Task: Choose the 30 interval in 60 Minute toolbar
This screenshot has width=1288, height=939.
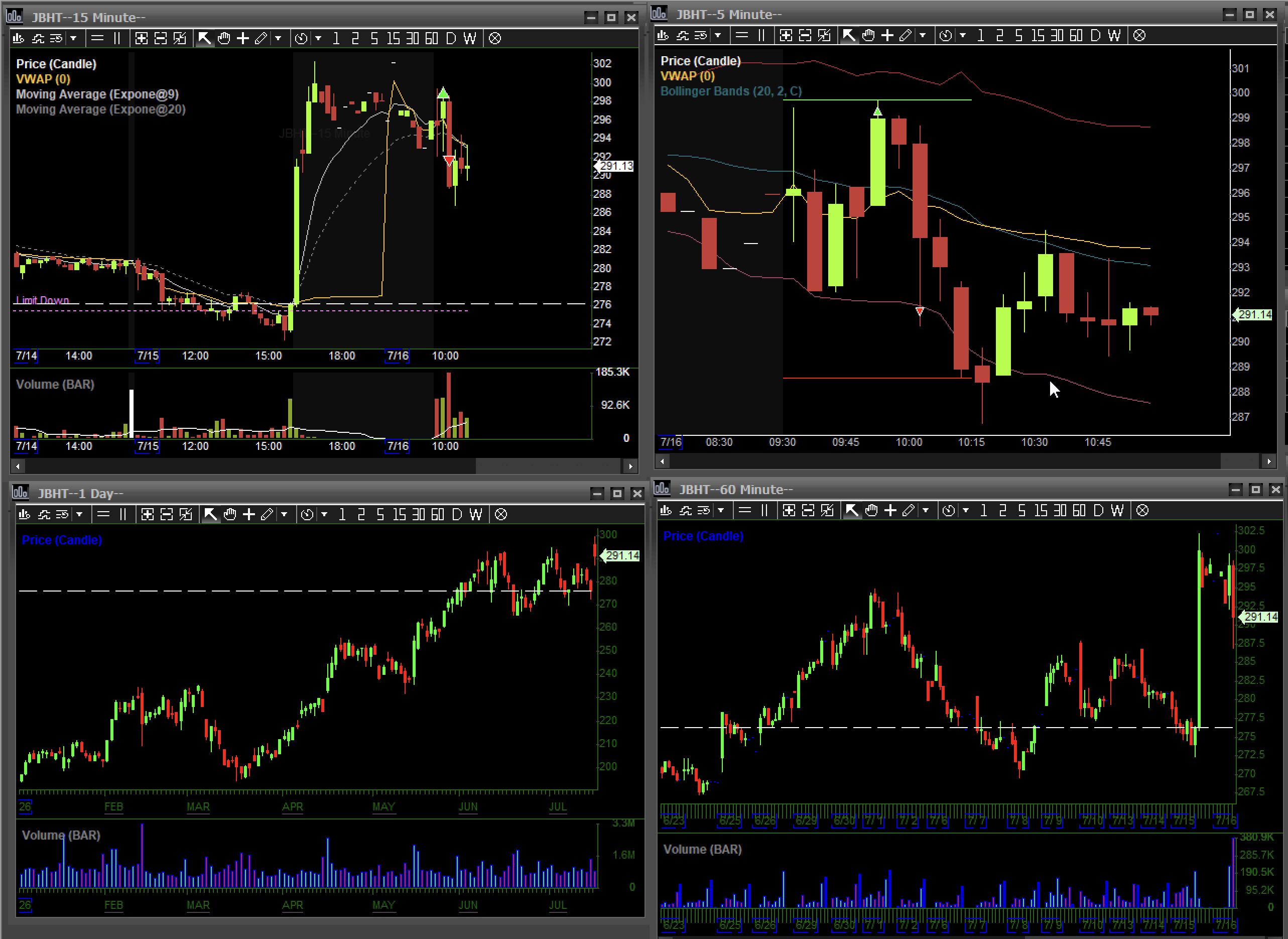Action: coord(1060,511)
